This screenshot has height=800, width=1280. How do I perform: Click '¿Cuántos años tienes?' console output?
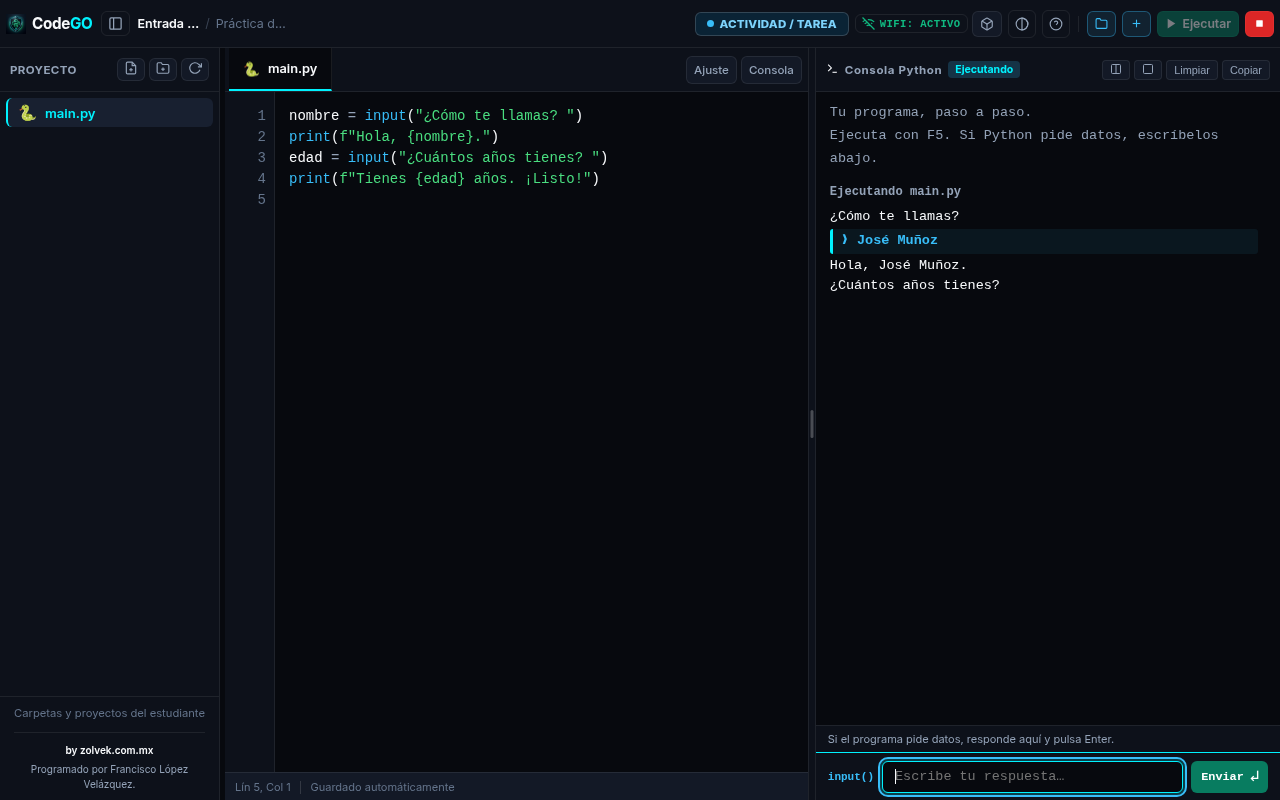click(915, 285)
